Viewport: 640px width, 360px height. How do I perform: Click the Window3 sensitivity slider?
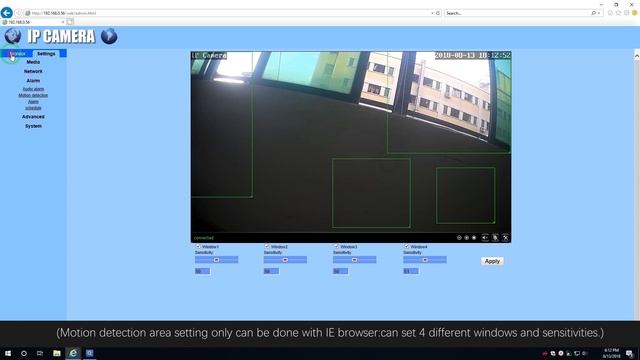[354, 260]
